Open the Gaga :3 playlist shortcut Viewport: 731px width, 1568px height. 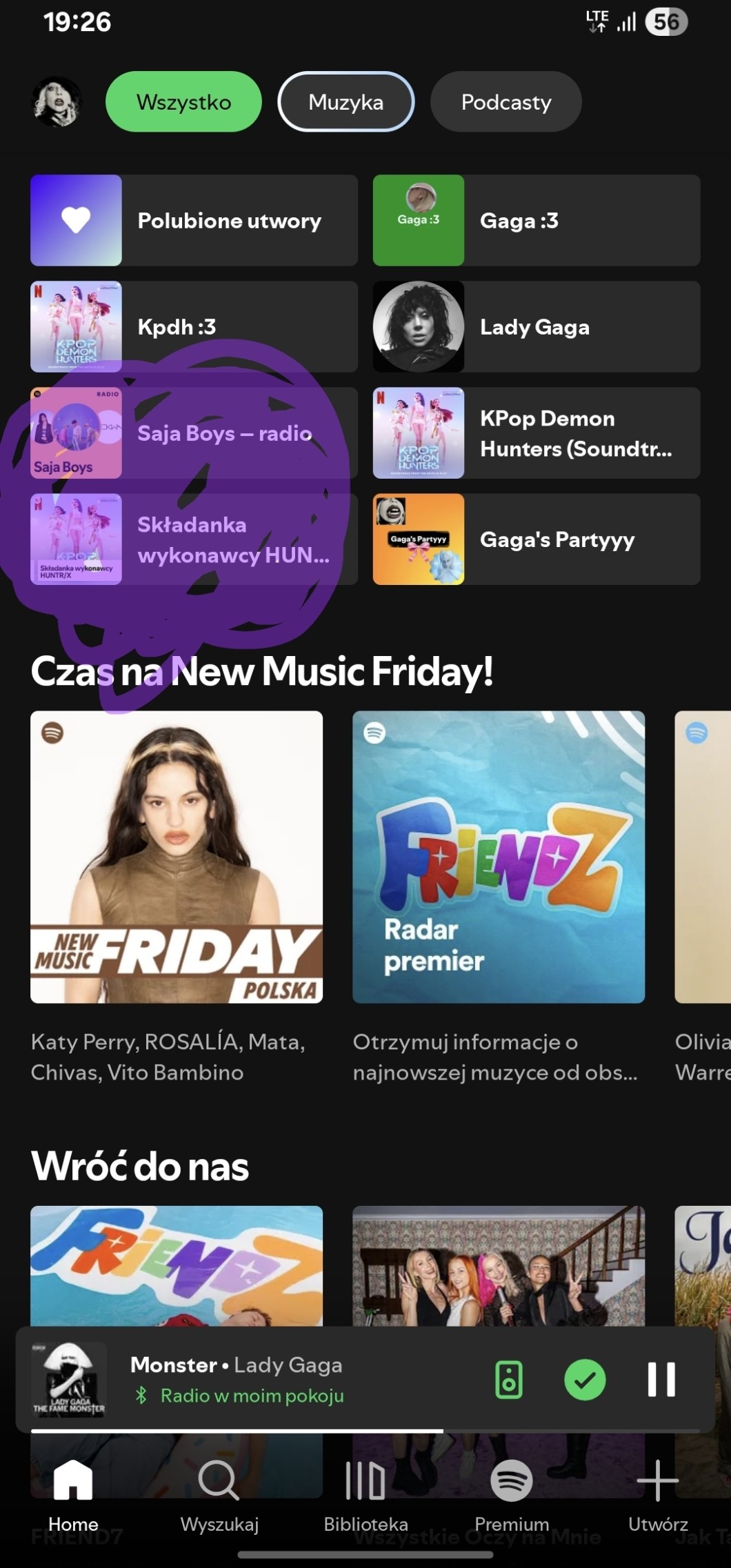tap(537, 220)
